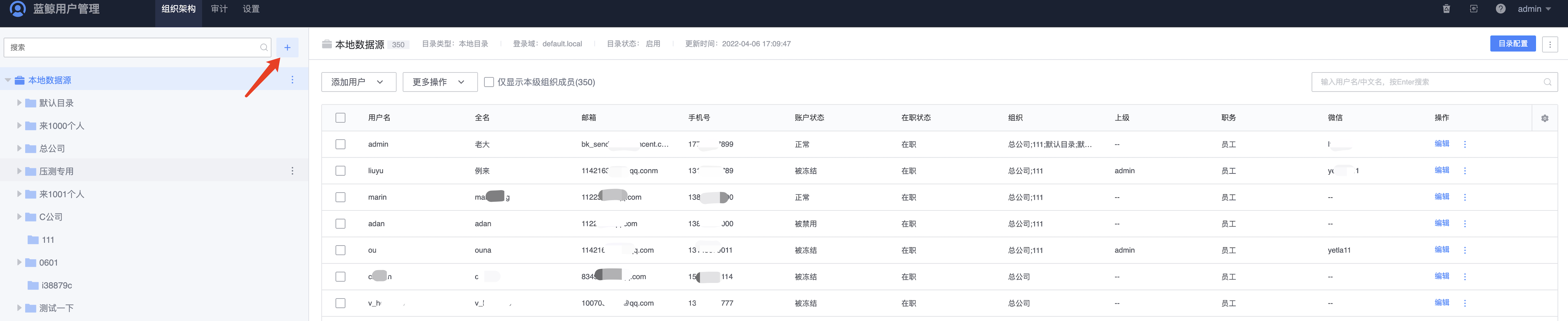Open more options beside 目录配置 button

[1550, 44]
